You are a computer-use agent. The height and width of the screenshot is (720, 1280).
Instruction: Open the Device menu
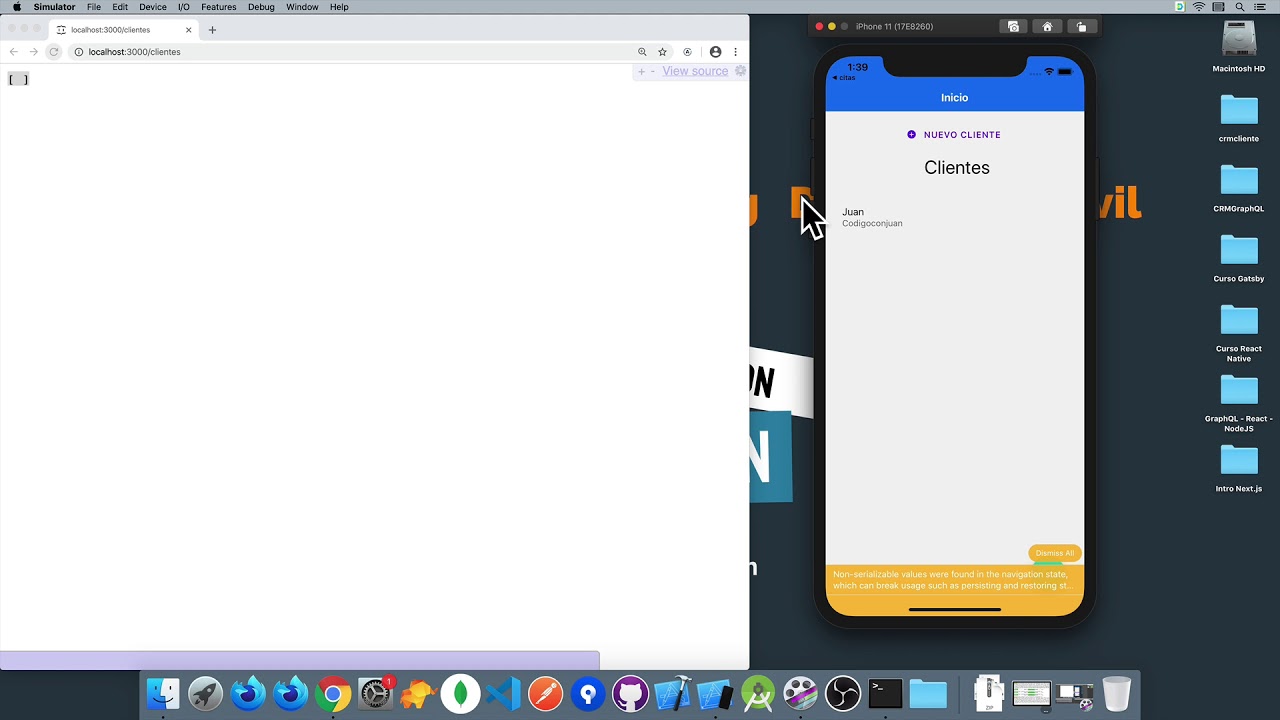coord(152,7)
